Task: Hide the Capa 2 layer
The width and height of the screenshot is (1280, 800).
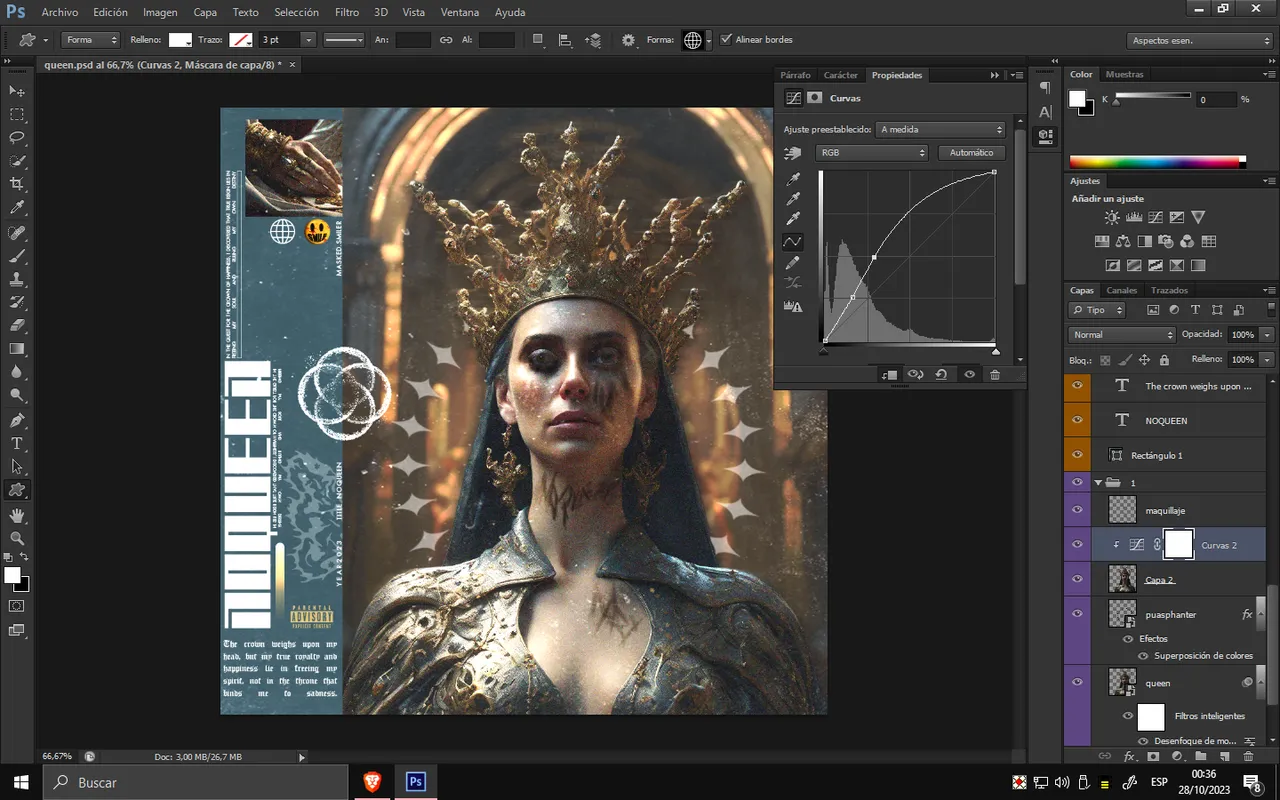Action: click(1077, 579)
